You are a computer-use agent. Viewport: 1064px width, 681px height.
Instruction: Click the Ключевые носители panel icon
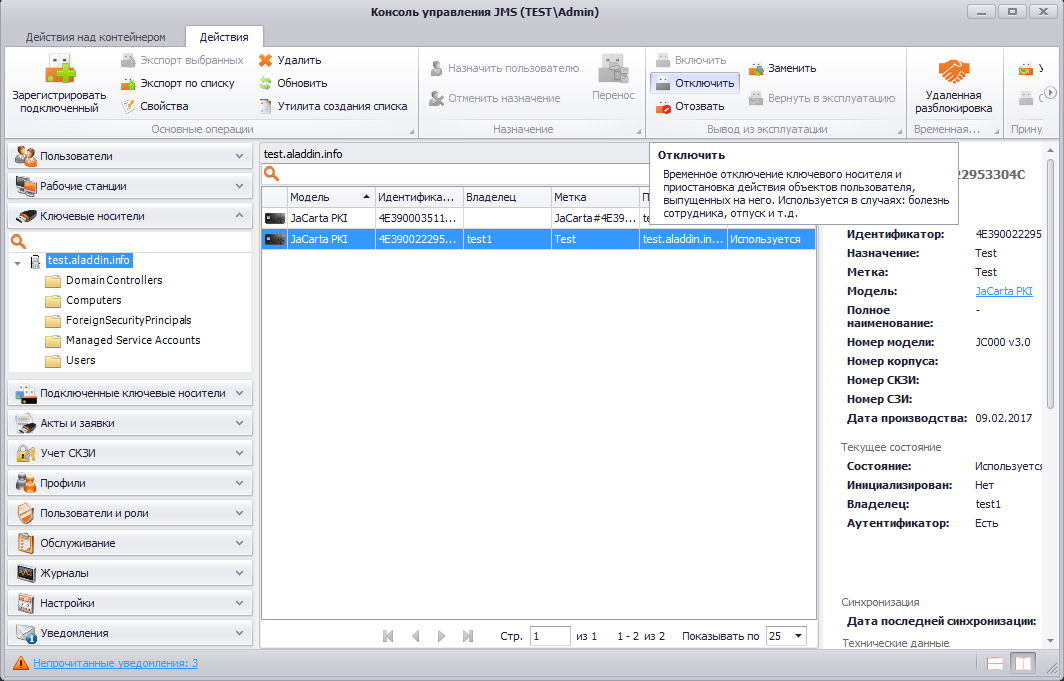click(x=26, y=216)
